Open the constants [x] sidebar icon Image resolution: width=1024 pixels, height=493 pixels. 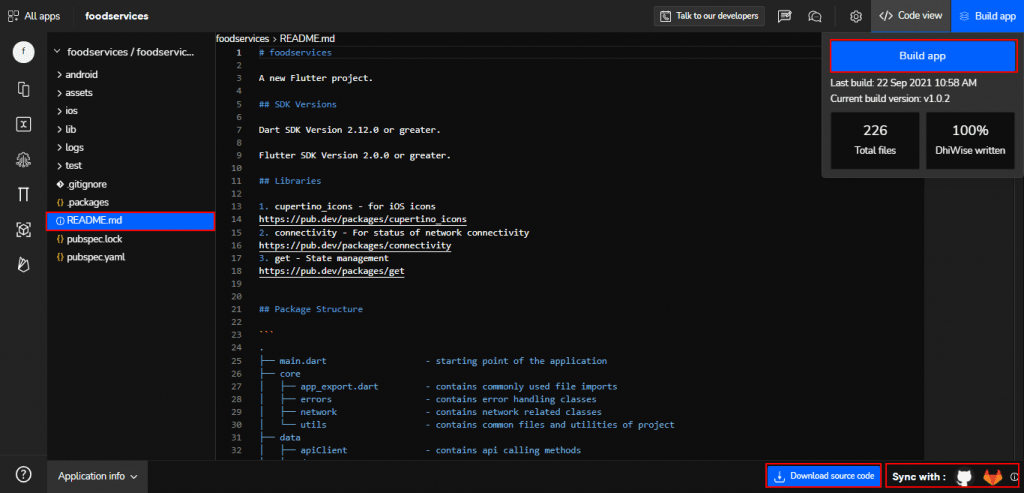tap(24, 125)
